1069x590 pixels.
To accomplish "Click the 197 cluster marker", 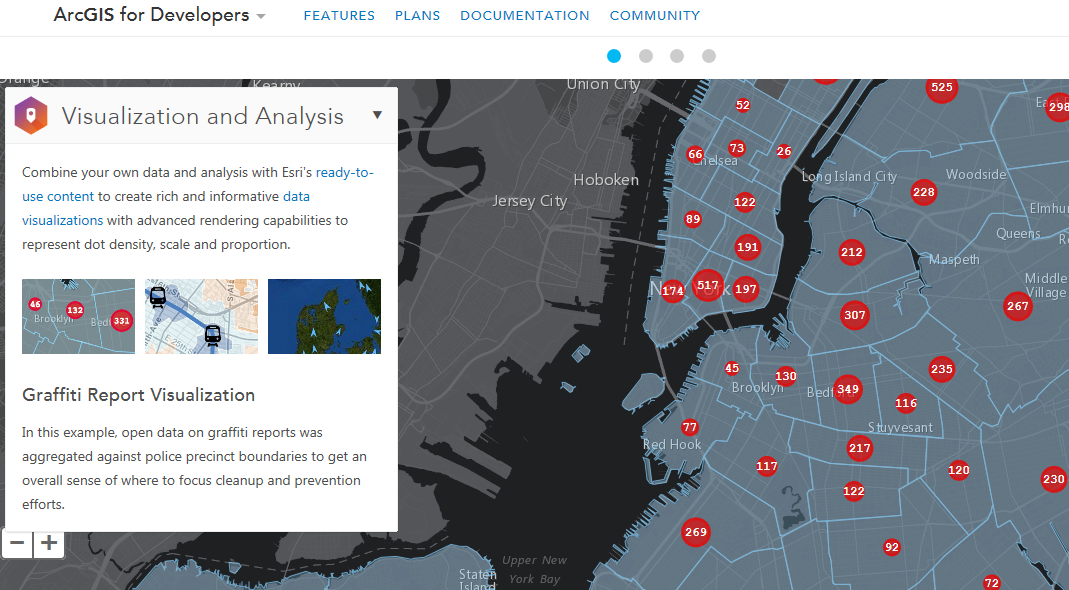I will [x=746, y=289].
